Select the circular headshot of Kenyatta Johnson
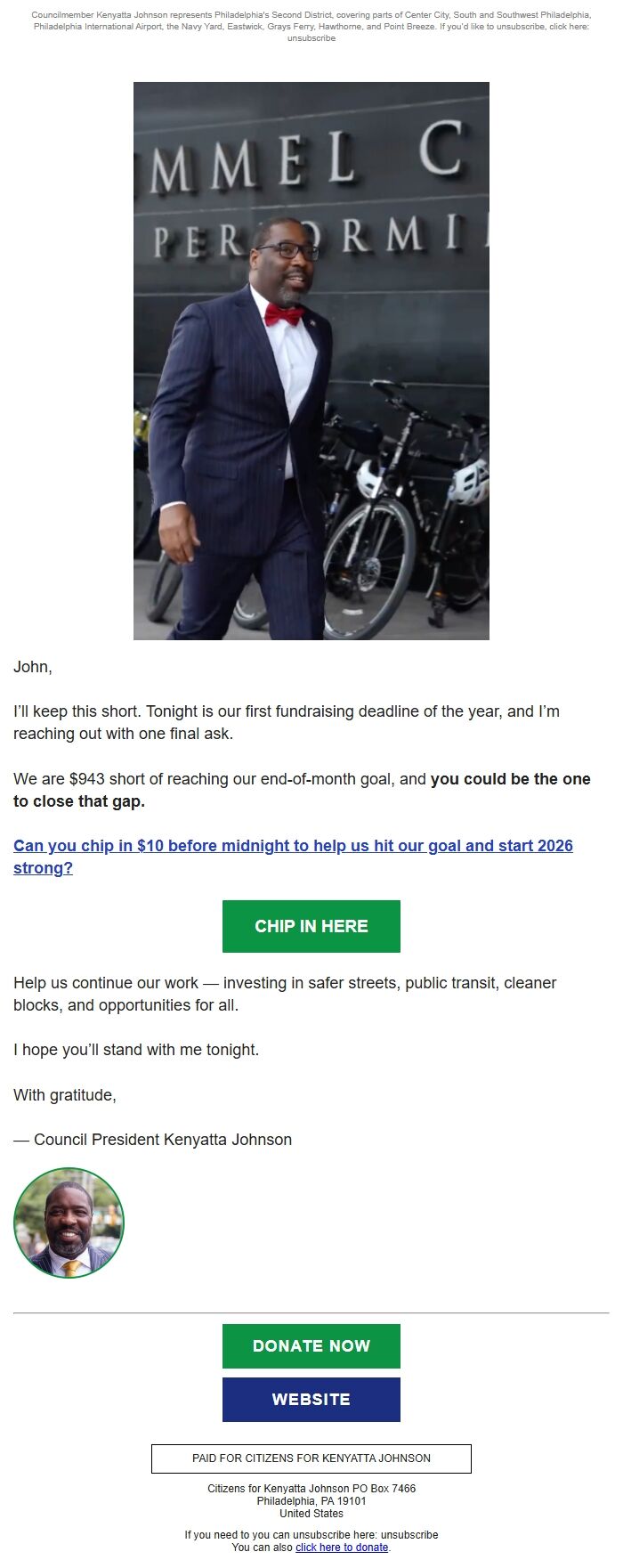This screenshot has width=623, height=1568. point(71,1223)
